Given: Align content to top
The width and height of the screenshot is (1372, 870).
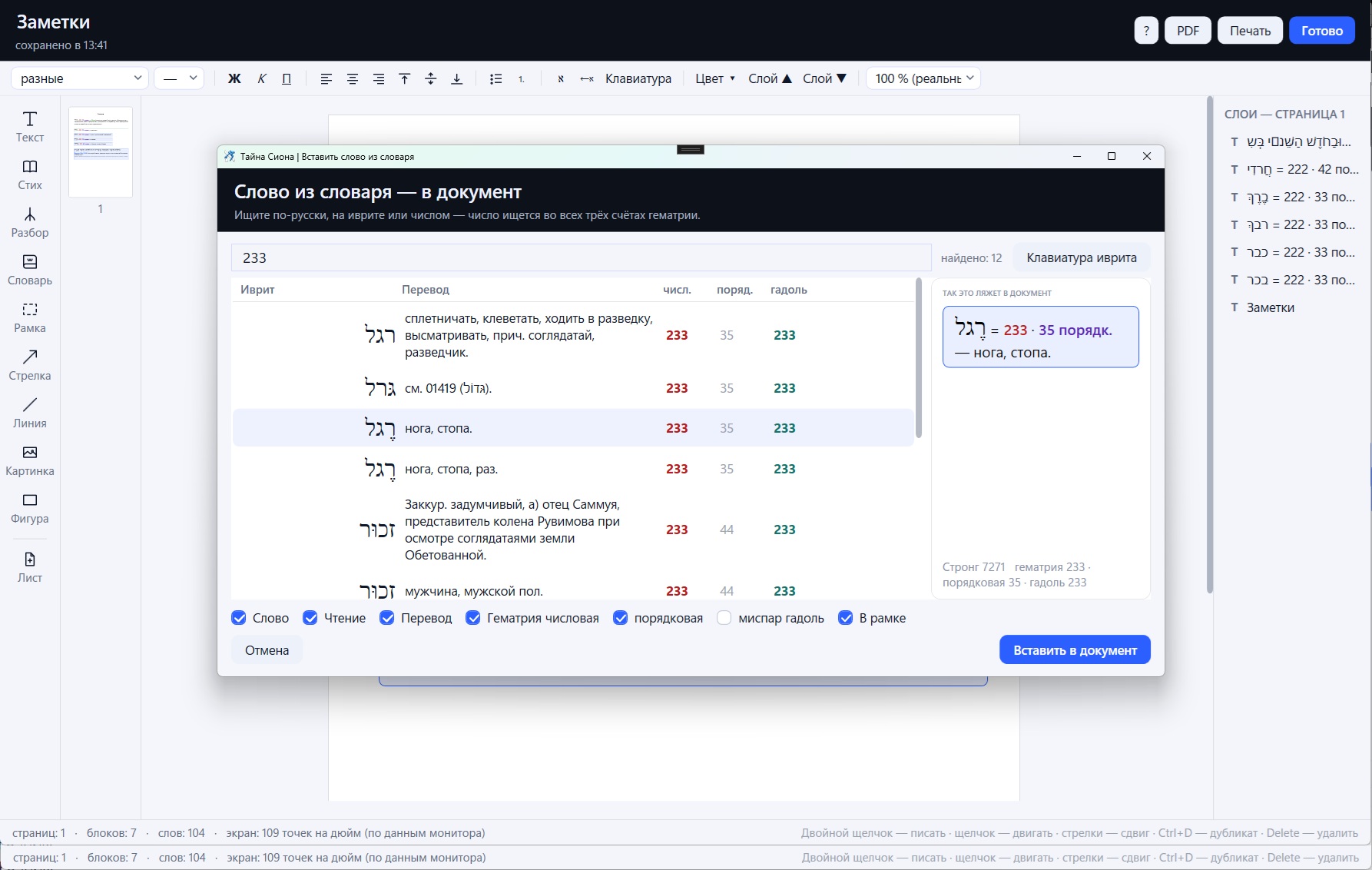Looking at the screenshot, I should point(405,78).
